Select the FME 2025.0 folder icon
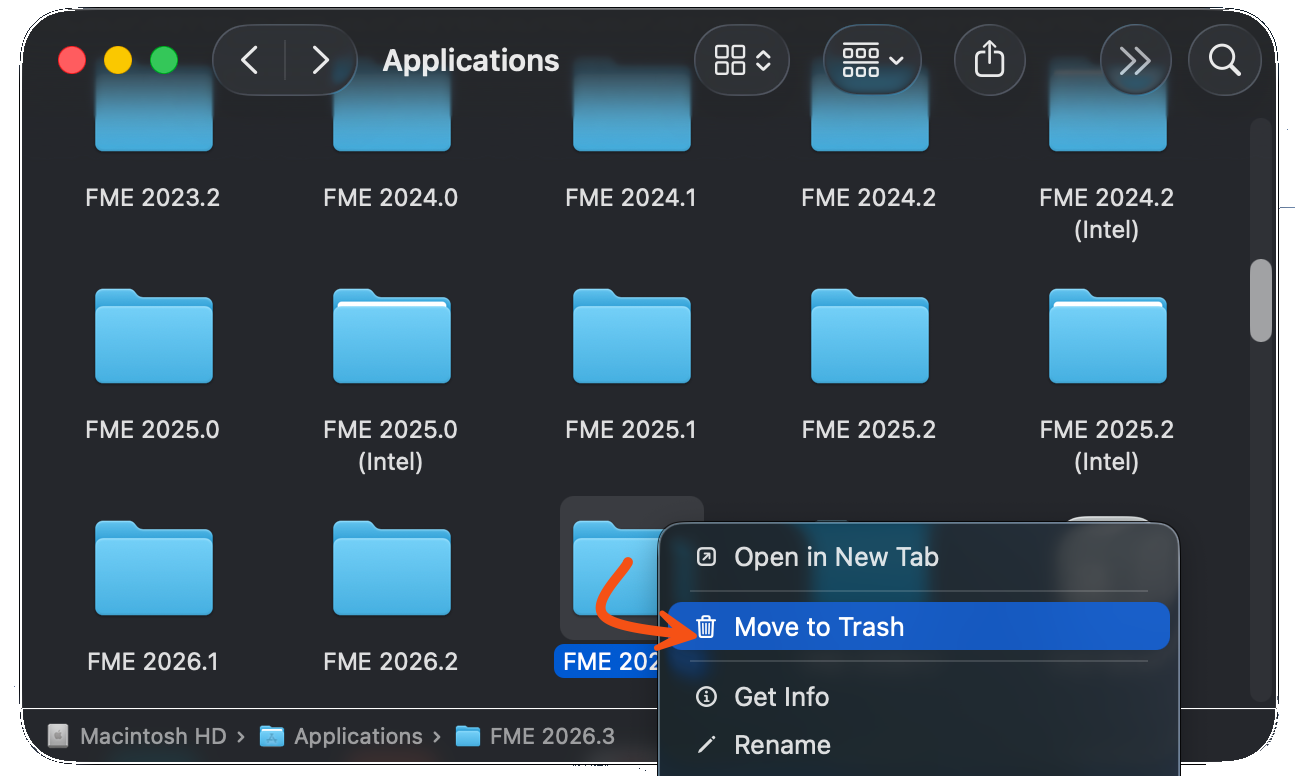The height and width of the screenshot is (776, 1296). 153,336
